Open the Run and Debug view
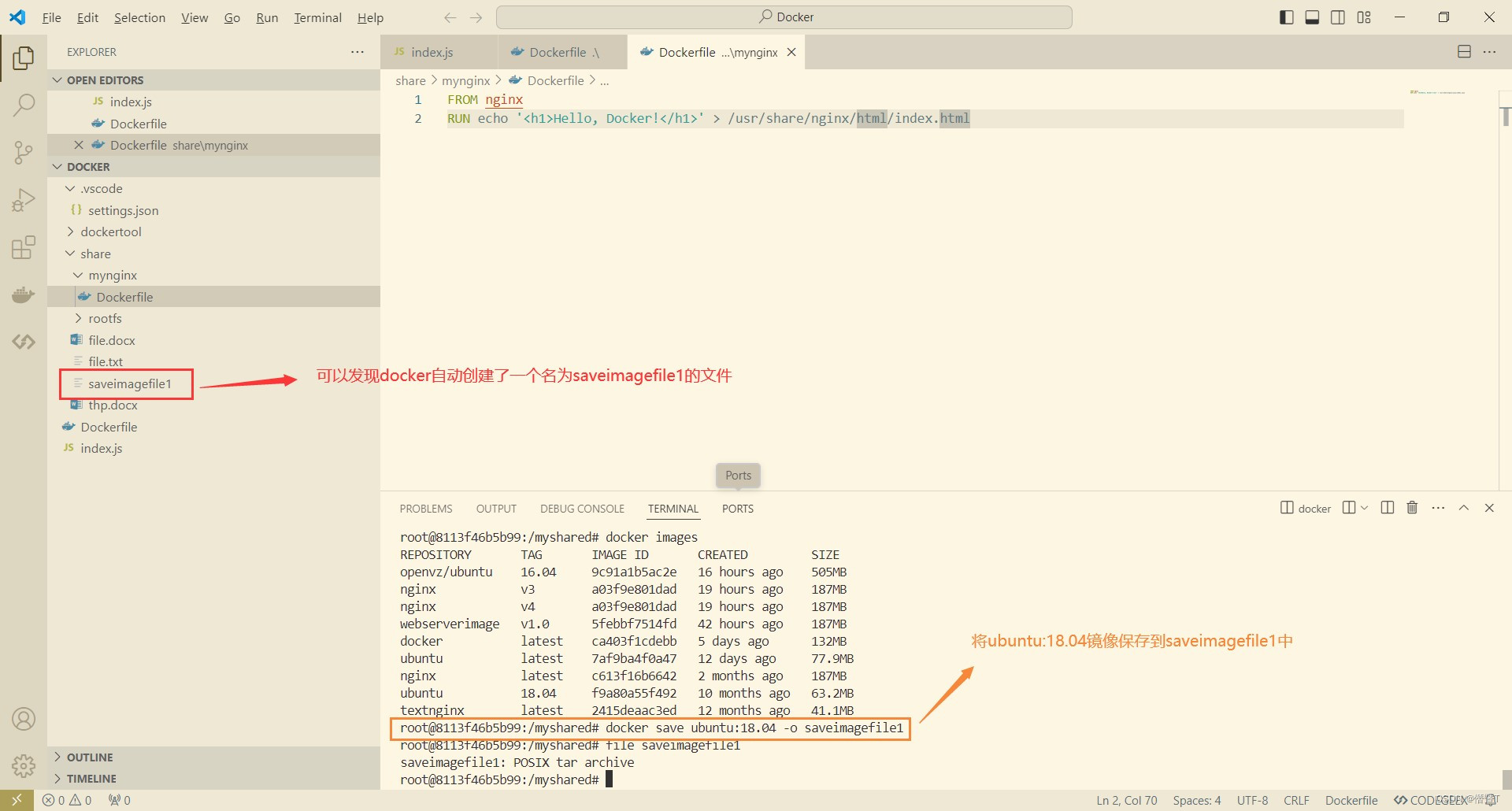Viewport: 1512px width, 811px height. 24,200
